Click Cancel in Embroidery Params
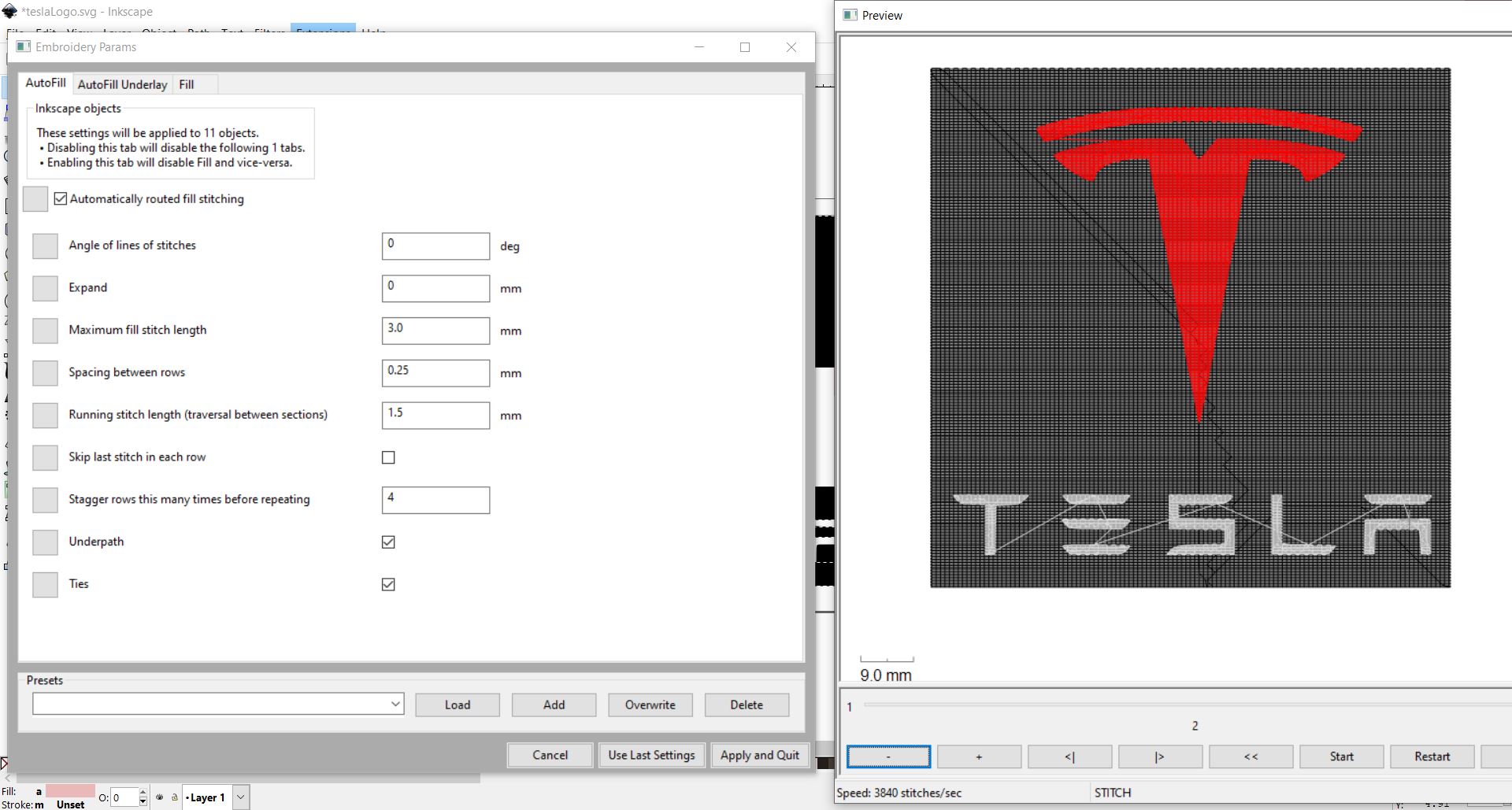 click(550, 756)
